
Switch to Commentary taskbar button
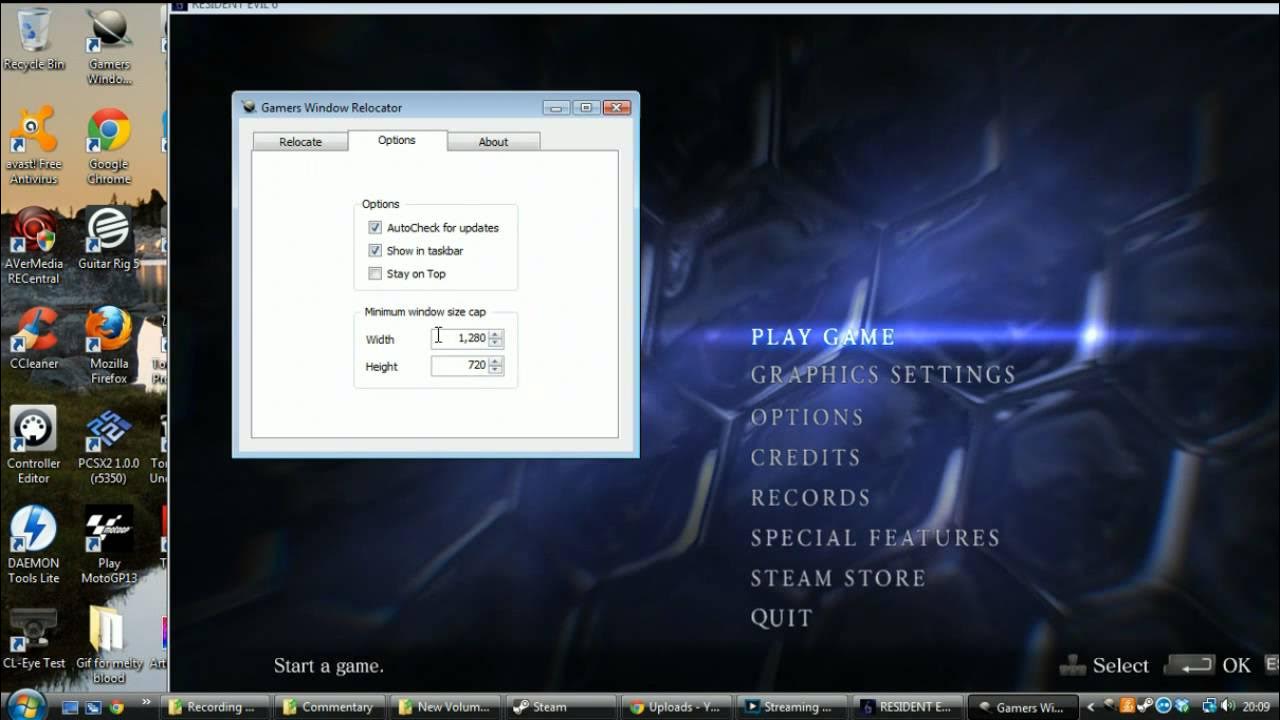[x=331, y=707]
